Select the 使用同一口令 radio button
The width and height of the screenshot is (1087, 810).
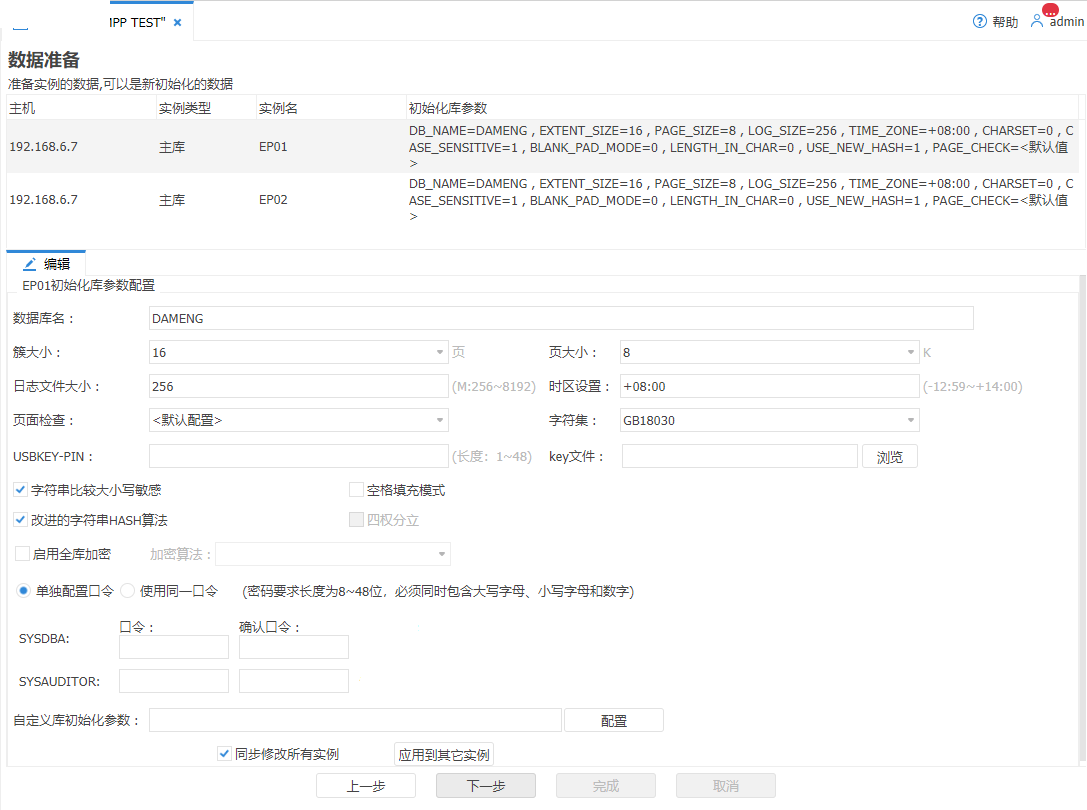127,591
